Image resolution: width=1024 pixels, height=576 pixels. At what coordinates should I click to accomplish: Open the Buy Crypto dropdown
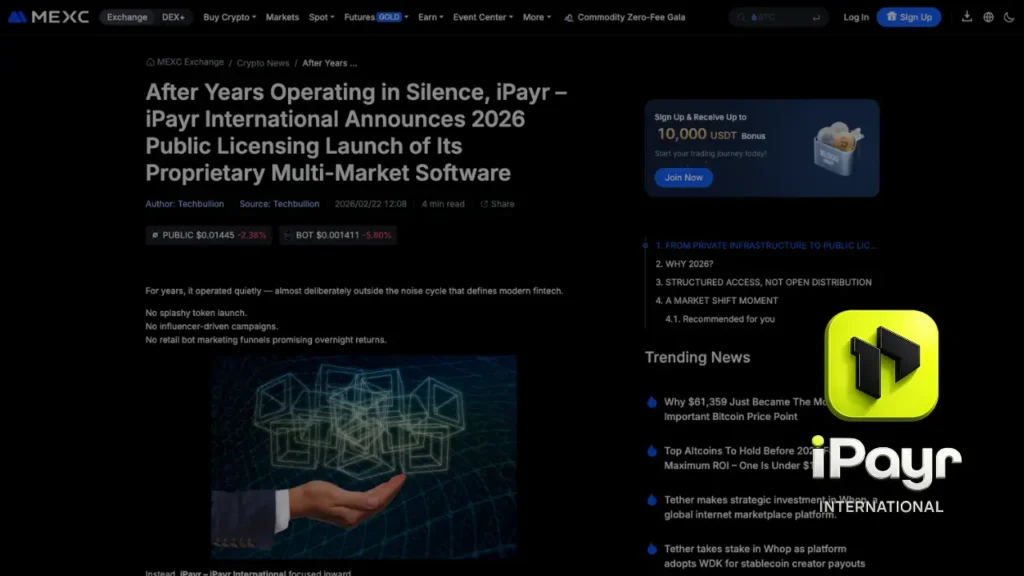[x=228, y=17]
